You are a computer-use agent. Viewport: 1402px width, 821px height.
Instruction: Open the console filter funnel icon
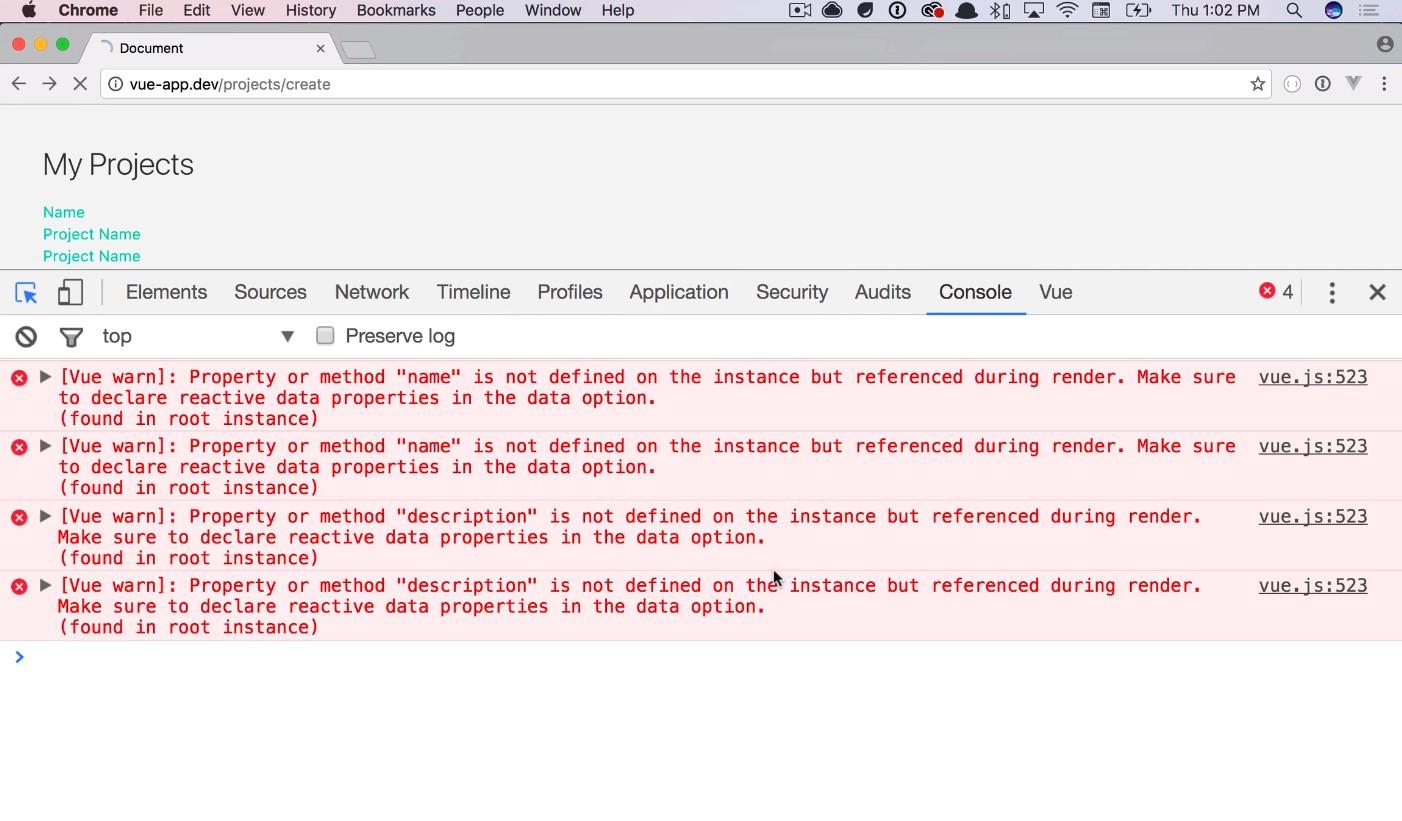pos(71,337)
